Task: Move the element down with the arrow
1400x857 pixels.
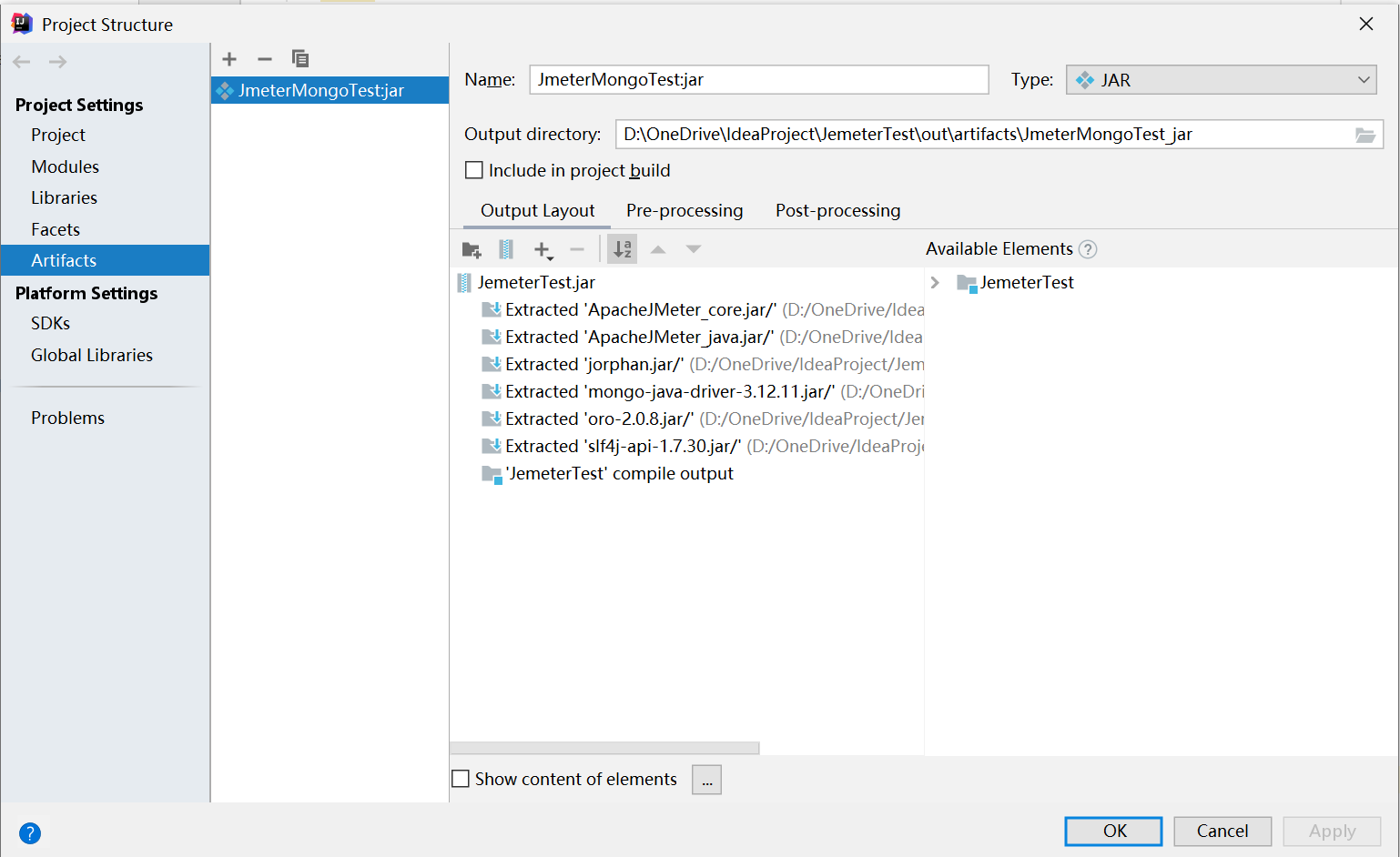Action: coord(694,249)
